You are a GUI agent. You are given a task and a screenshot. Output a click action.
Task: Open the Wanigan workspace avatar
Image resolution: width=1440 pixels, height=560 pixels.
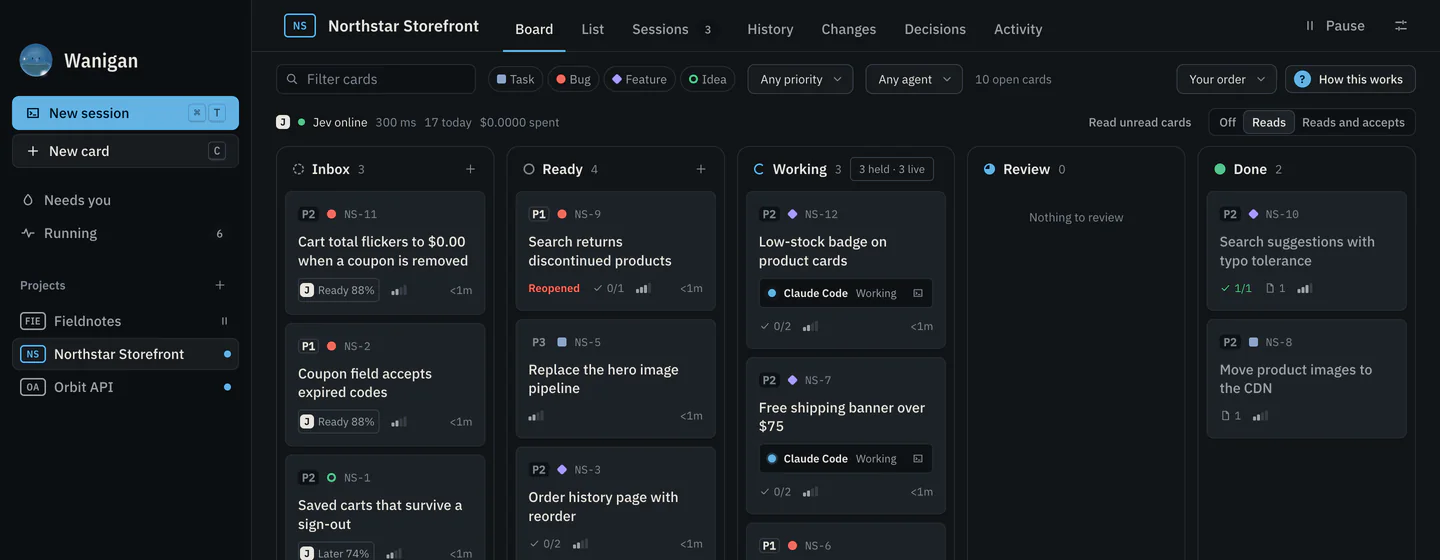pyautogui.click(x=36, y=60)
